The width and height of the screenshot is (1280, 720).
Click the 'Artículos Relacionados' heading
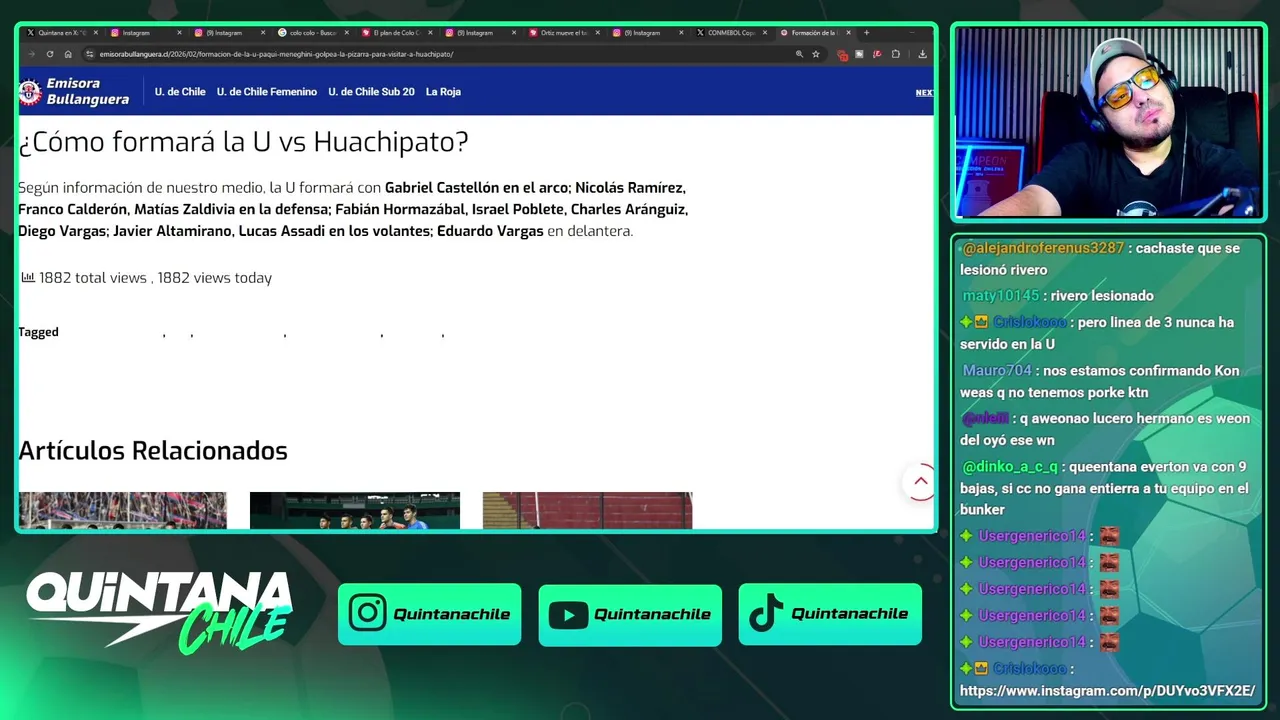tap(153, 451)
